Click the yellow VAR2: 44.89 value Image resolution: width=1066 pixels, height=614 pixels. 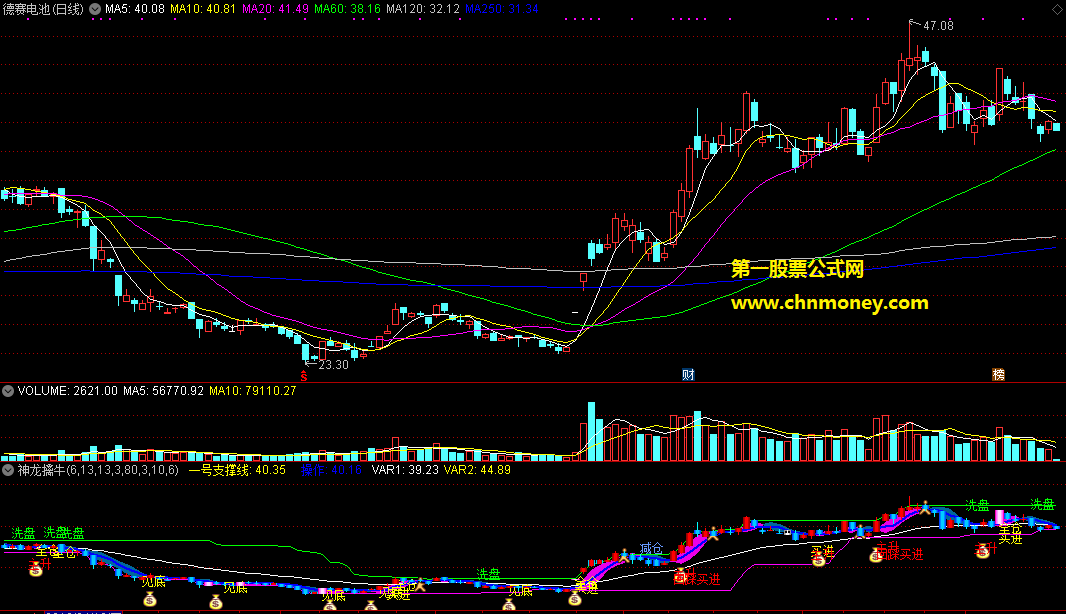click(x=477, y=470)
